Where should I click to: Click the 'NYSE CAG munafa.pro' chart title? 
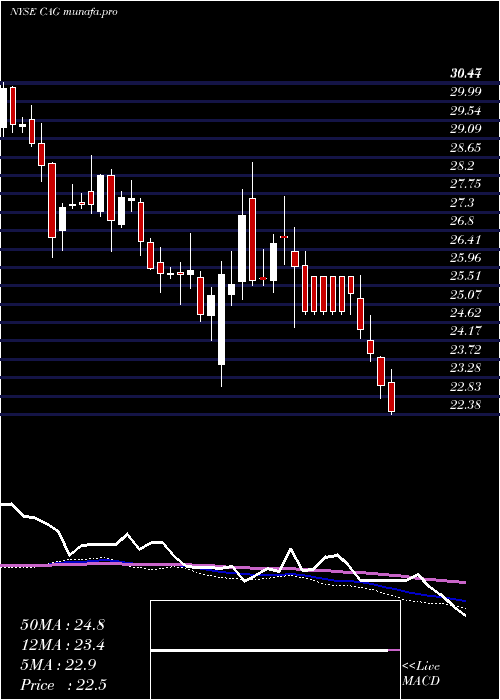coord(63,12)
